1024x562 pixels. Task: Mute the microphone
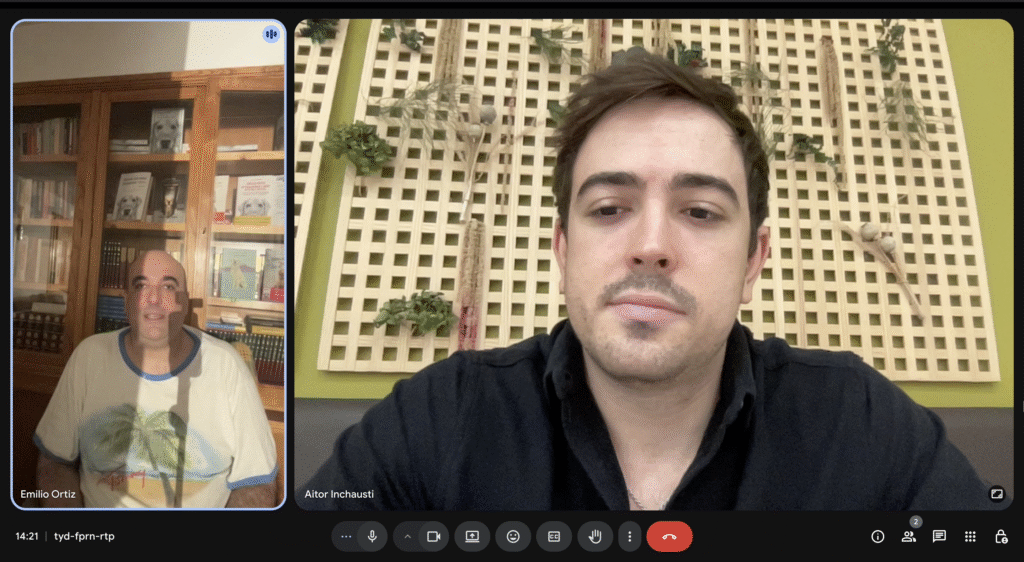pyautogui.click(x=372, y=536)
